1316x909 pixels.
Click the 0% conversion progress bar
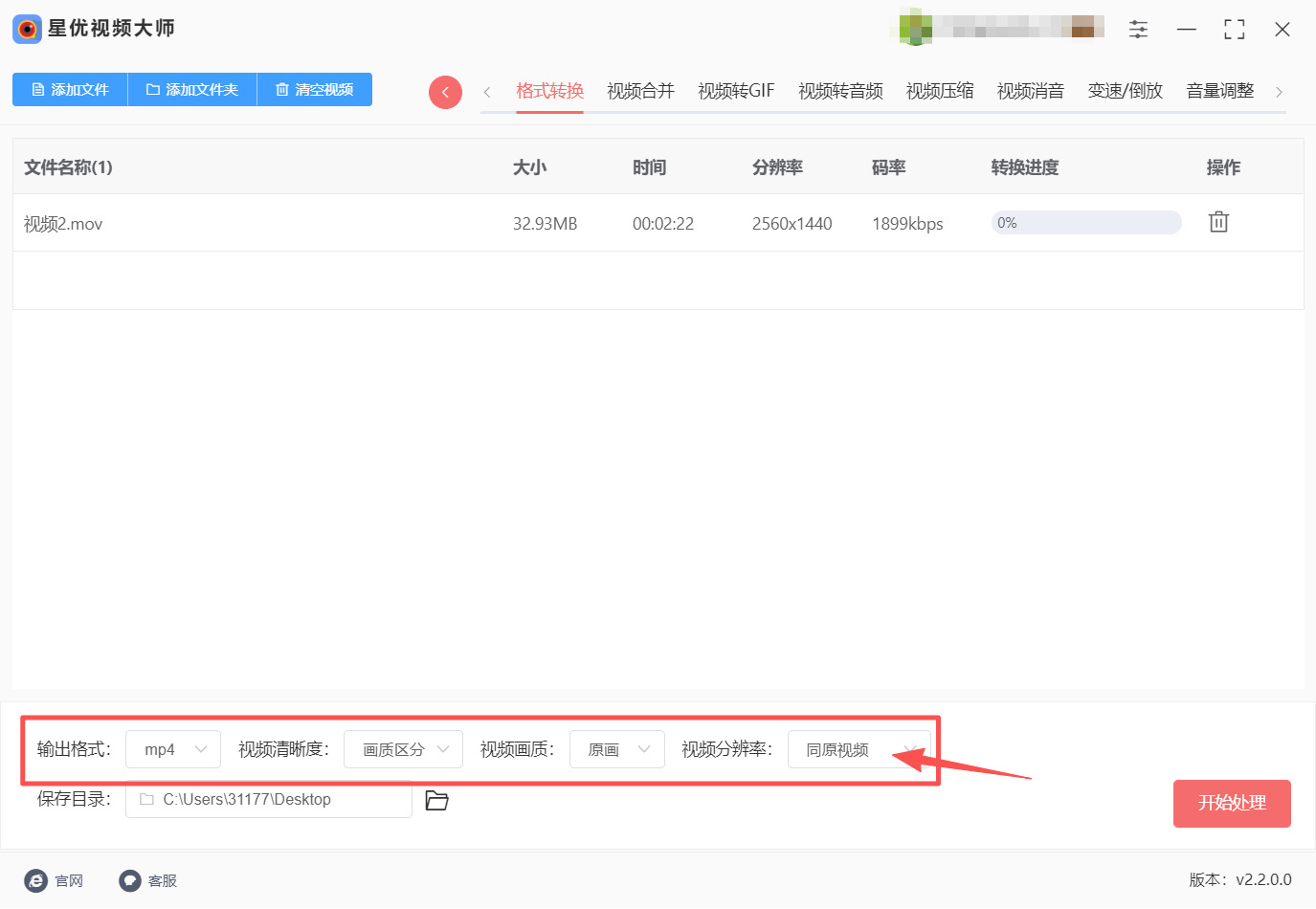pos(1086,222)
